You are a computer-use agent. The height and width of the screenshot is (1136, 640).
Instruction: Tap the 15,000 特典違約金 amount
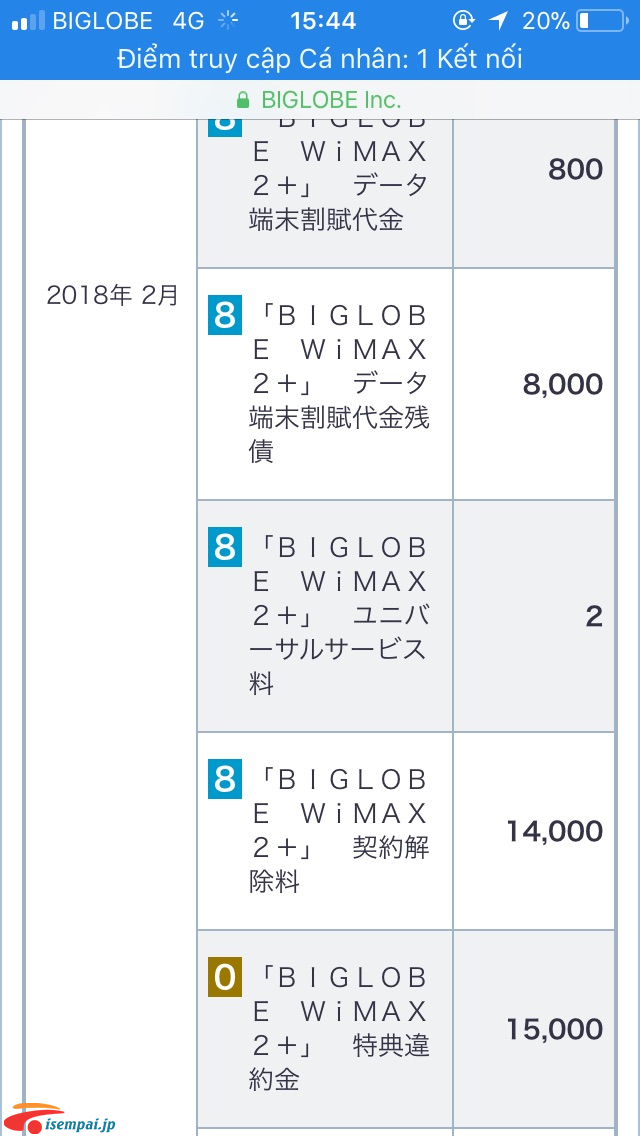pyautogui.click(x=555, y=1029)
